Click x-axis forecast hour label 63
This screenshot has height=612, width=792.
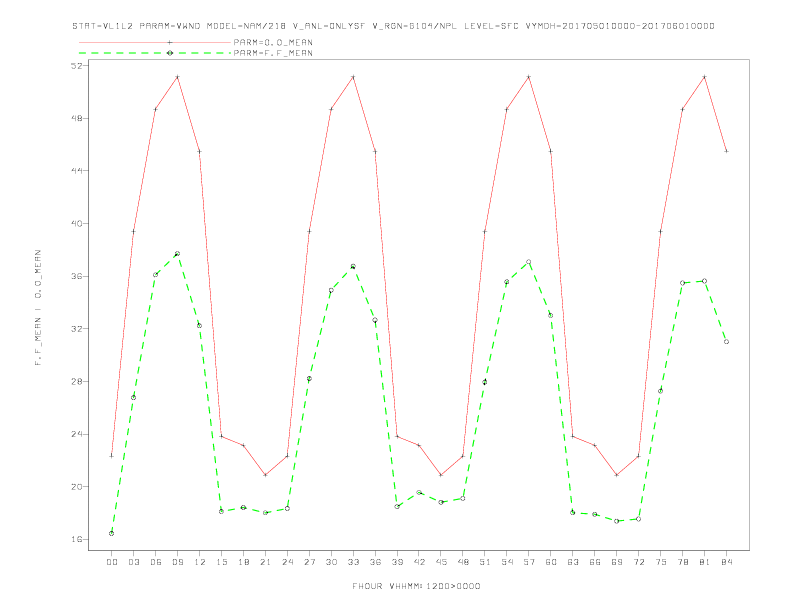[573, 562]
